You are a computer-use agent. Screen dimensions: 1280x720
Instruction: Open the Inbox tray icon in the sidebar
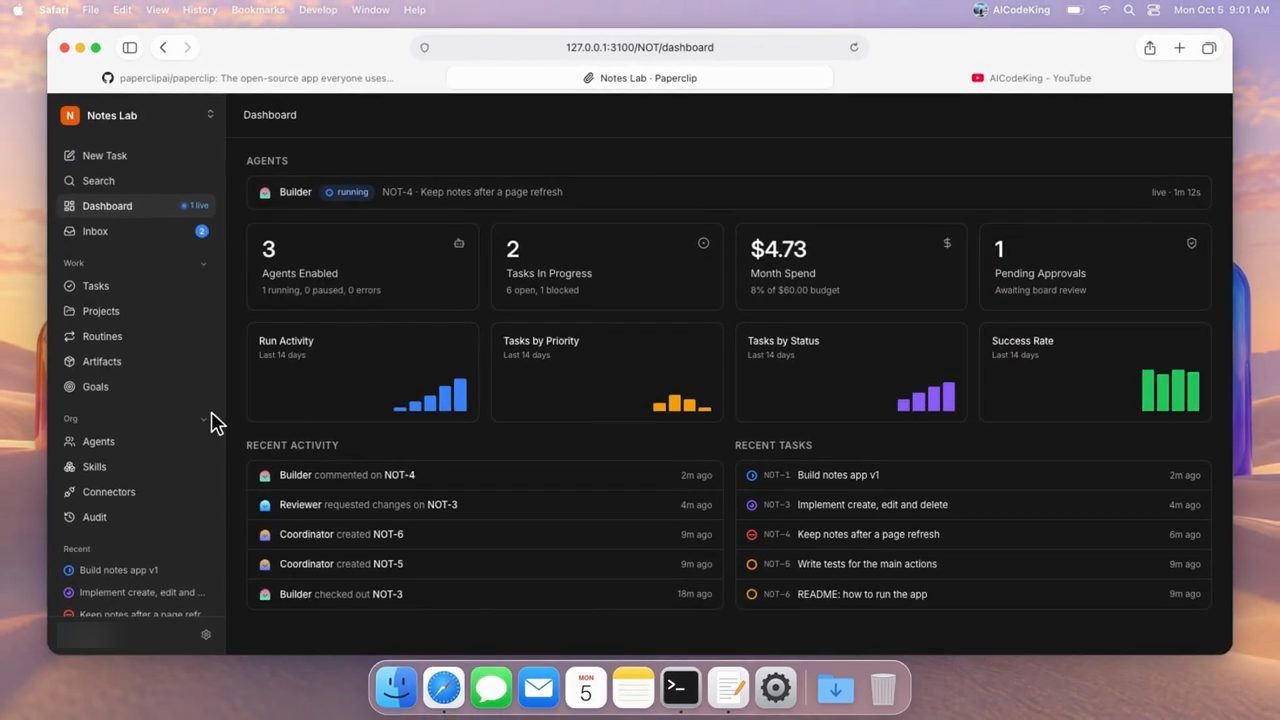(x=69, y=231)
